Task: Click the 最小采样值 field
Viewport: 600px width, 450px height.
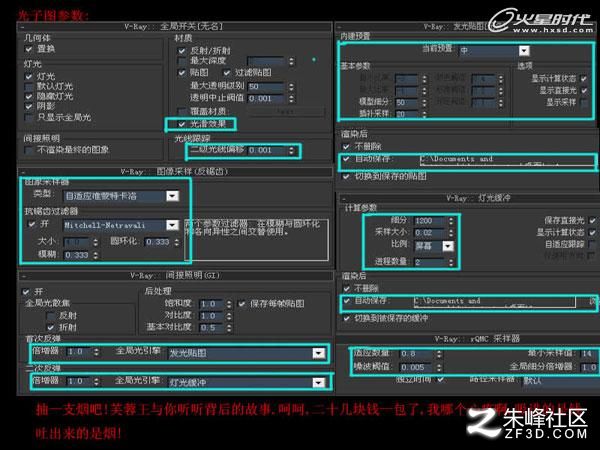Action: click(x=588, y=354)
